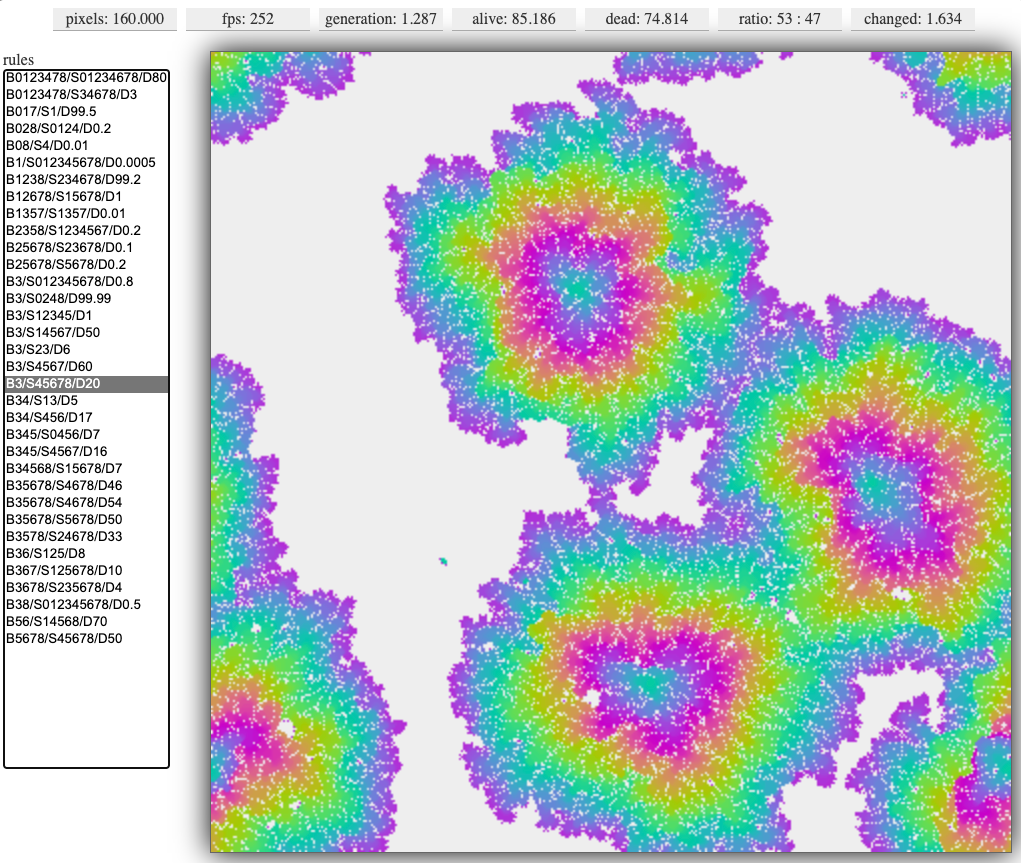Select the B34/S13/D5 rule entry

[x=86, y=400]
